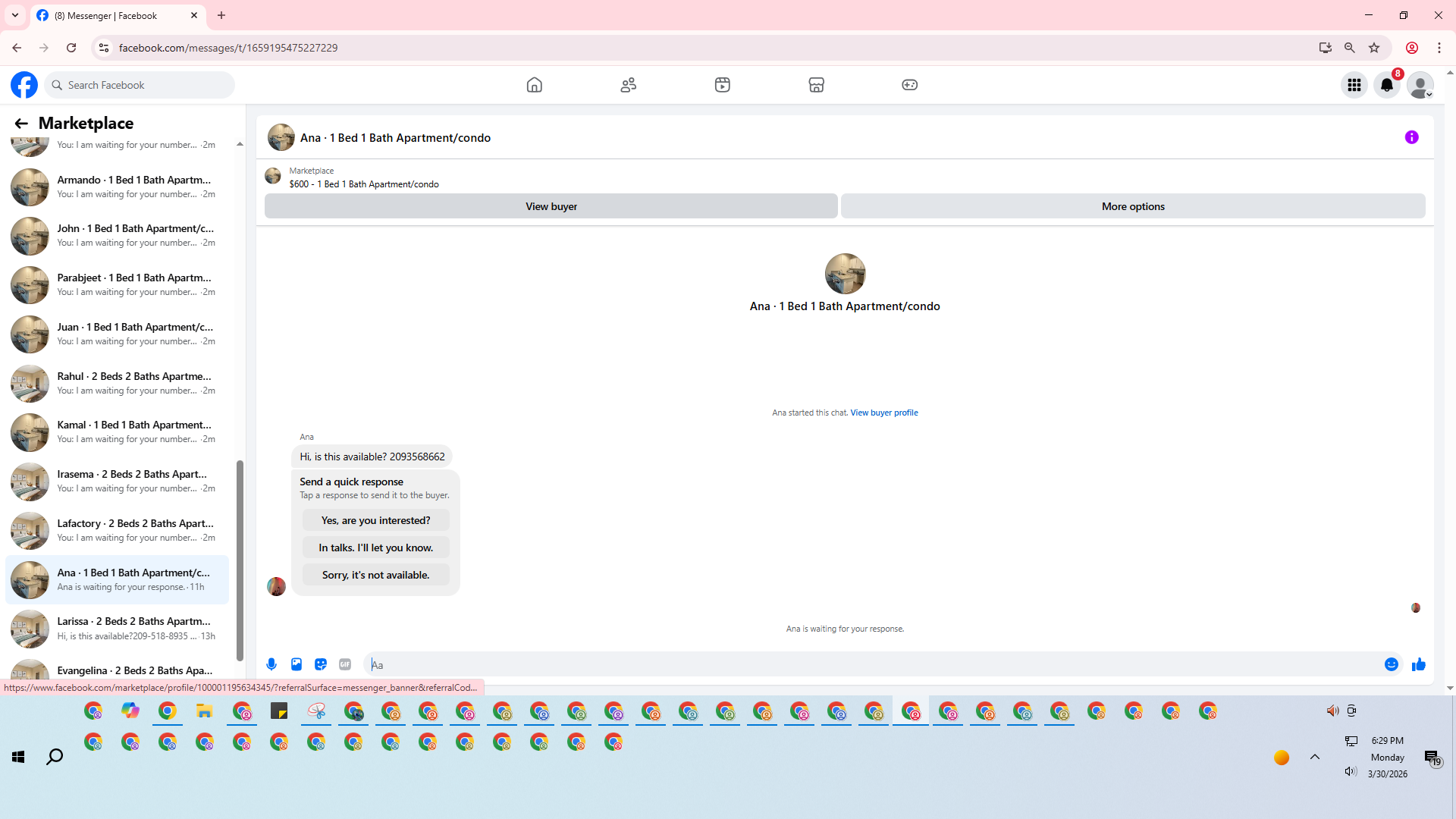Click the View buyer button
Viewport: 1456px width, 819px height.
tap(551, 206)
